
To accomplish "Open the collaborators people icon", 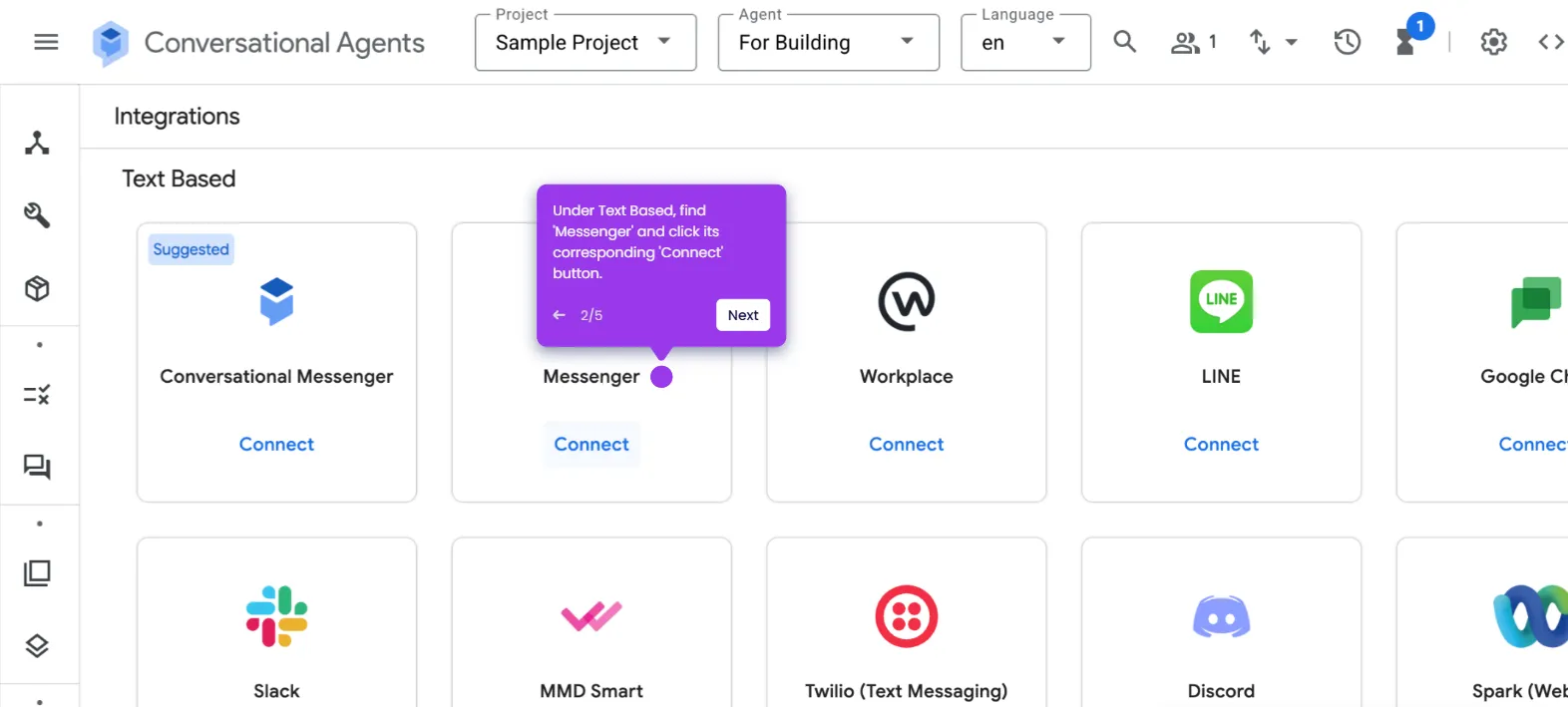I will click(x=1185, y=42).
